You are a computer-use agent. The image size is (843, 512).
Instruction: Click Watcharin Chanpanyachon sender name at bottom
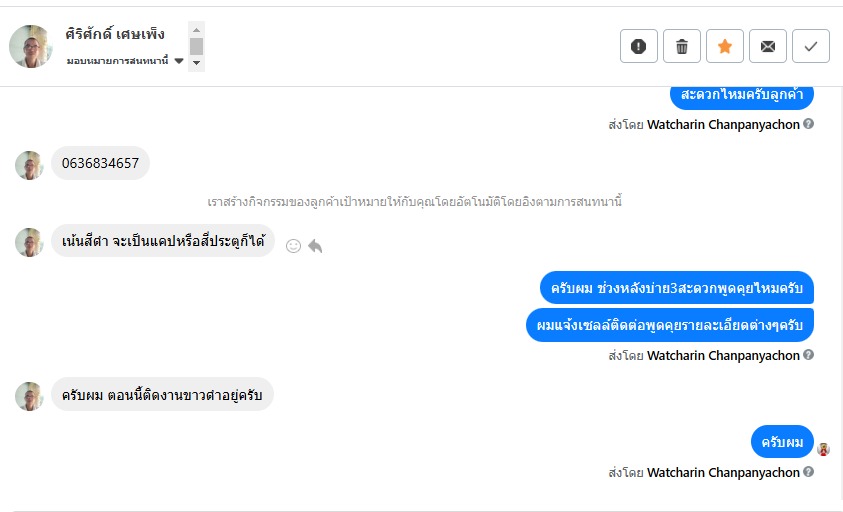[x=723, y=472]
